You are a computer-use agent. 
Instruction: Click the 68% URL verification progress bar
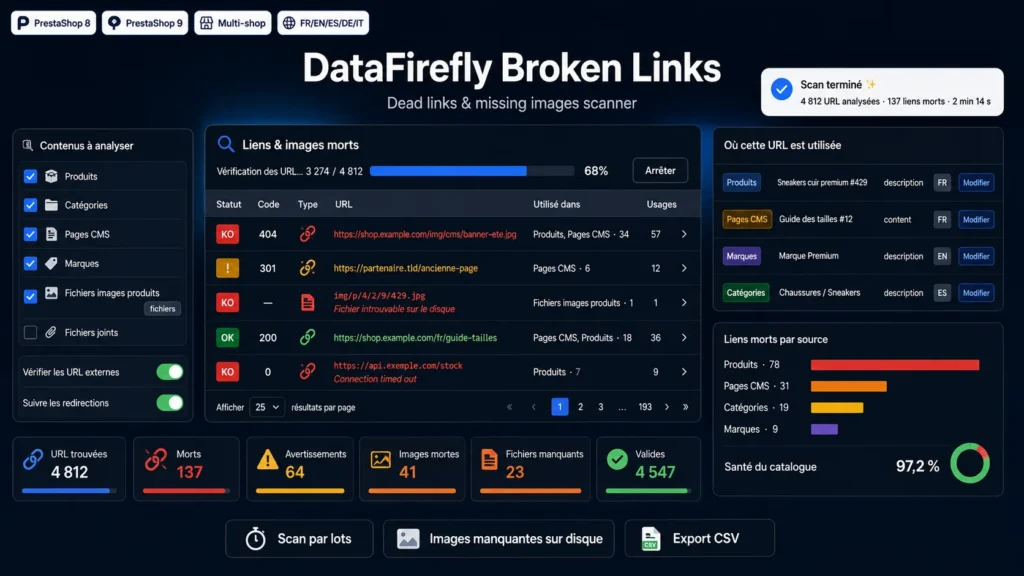pos(472,171)
